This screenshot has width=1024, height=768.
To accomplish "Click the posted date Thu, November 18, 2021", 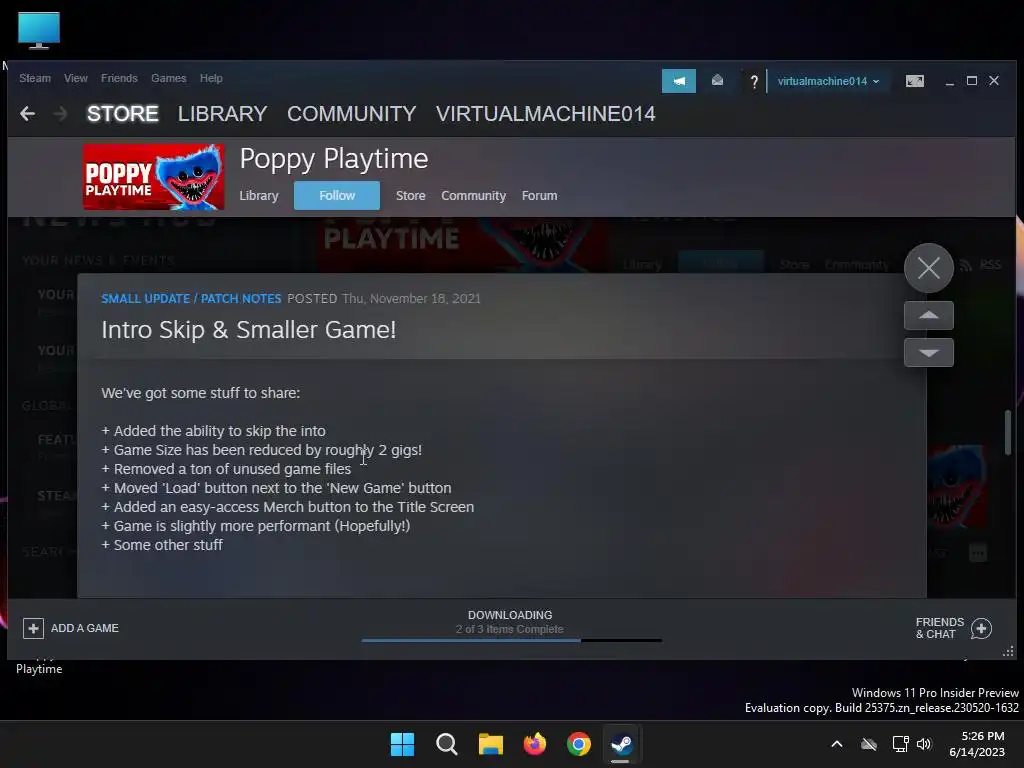I will (411, 298).
